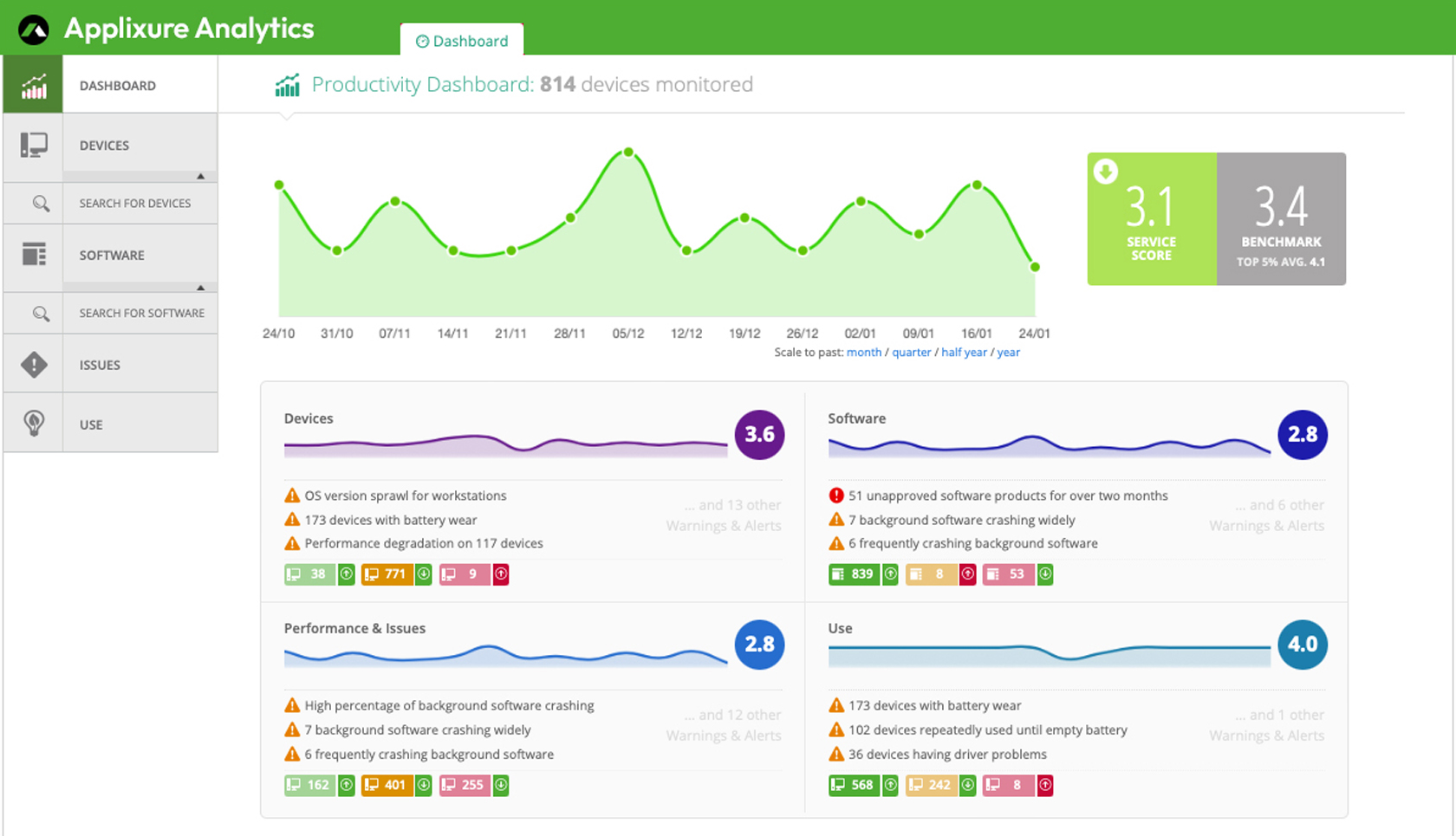Click Performance red badge showing 255
The height and width of the screenshot is (836, 1456).
[x=465, y=785]
